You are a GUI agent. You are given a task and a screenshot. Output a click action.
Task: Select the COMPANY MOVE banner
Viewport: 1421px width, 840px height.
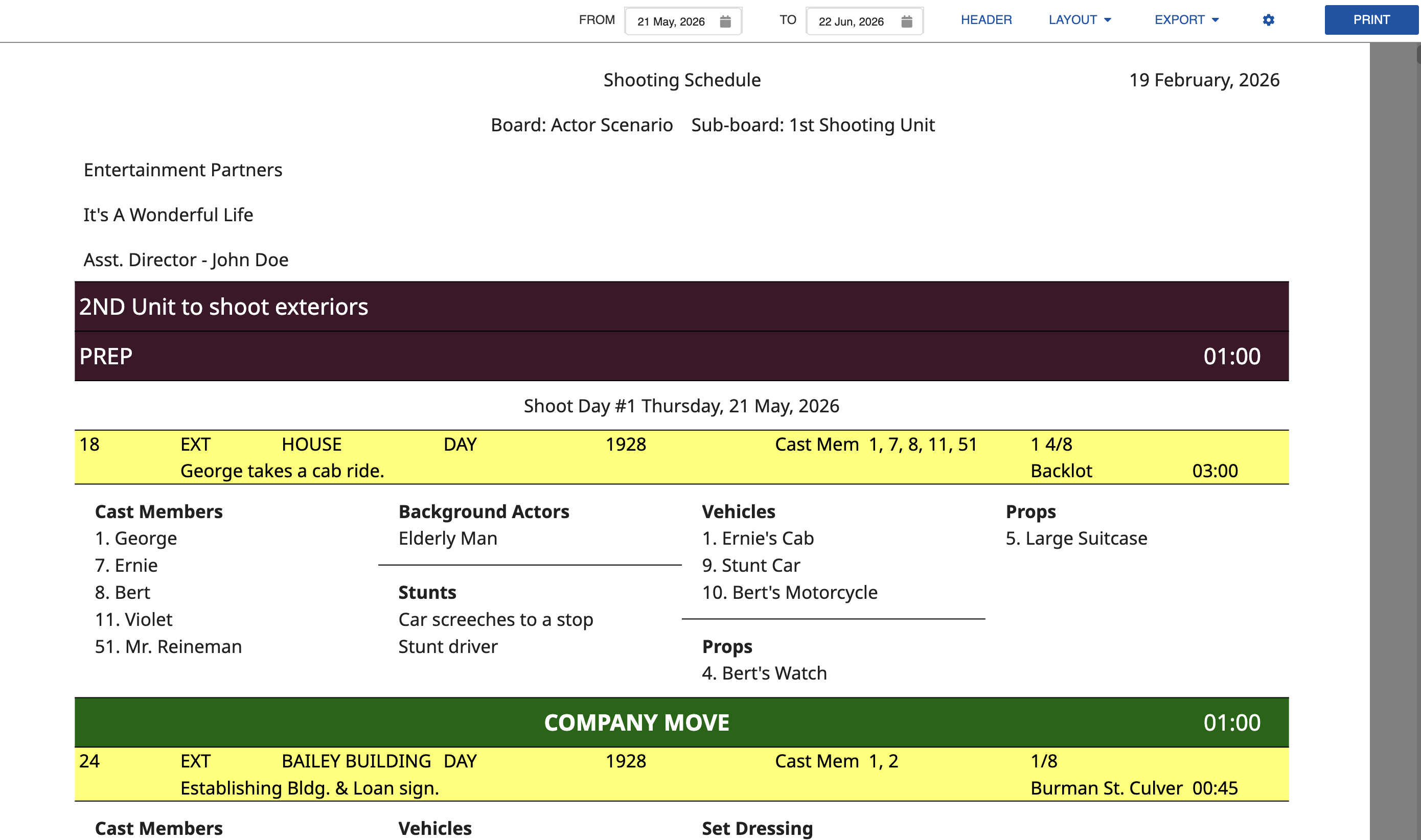click(636, 722)
